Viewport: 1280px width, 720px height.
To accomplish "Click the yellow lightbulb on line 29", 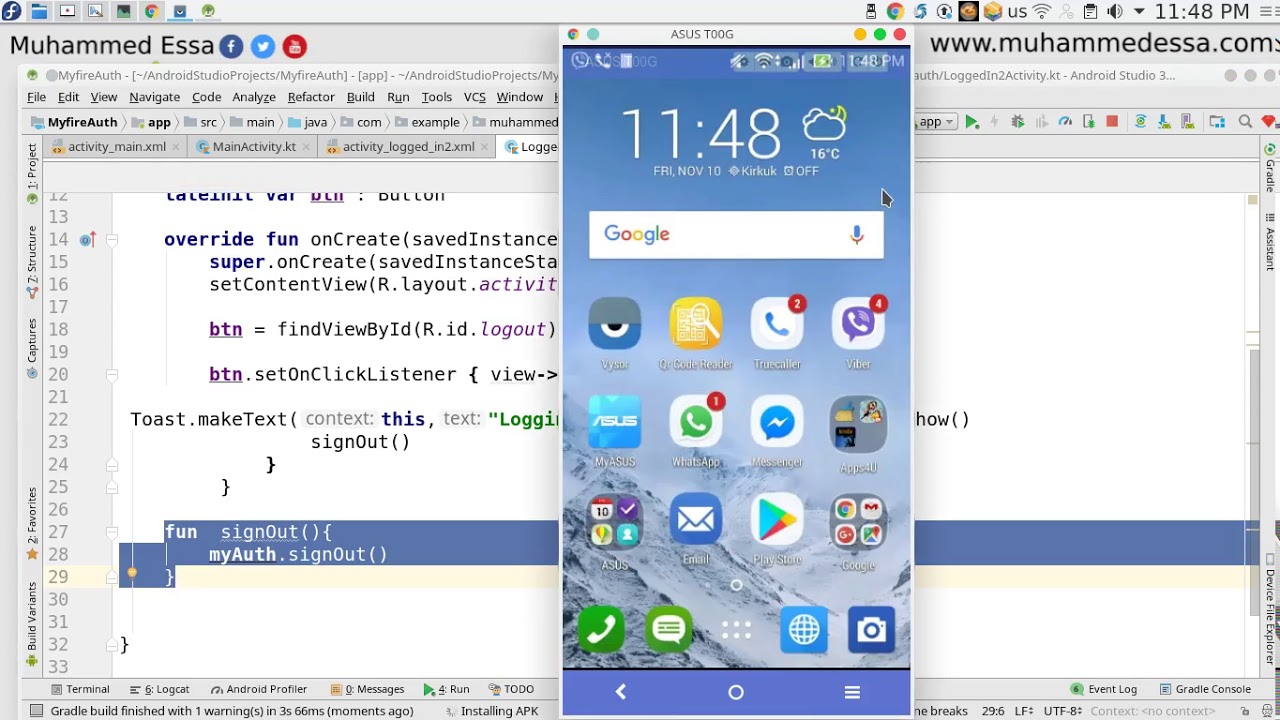I will (x=131, y=573).
